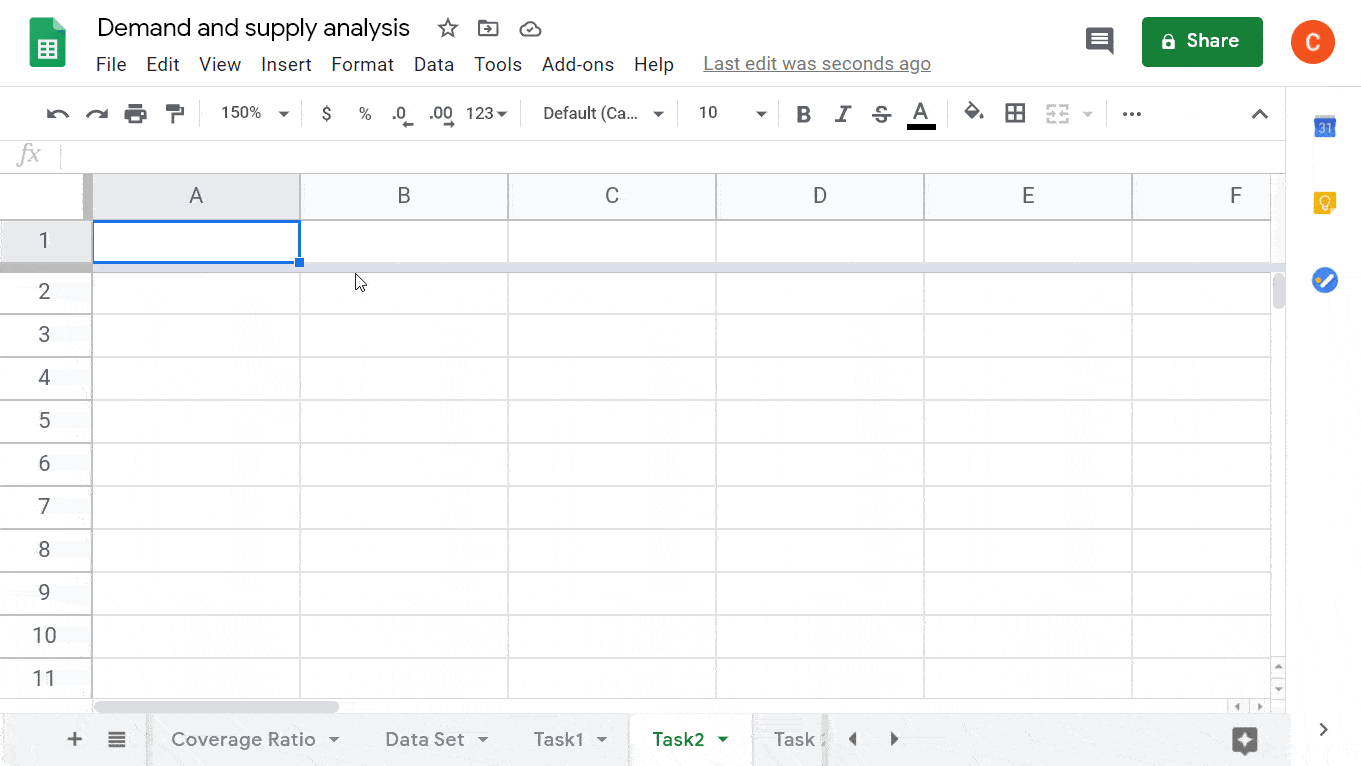Open the View menu

click(x=220, y=64)
